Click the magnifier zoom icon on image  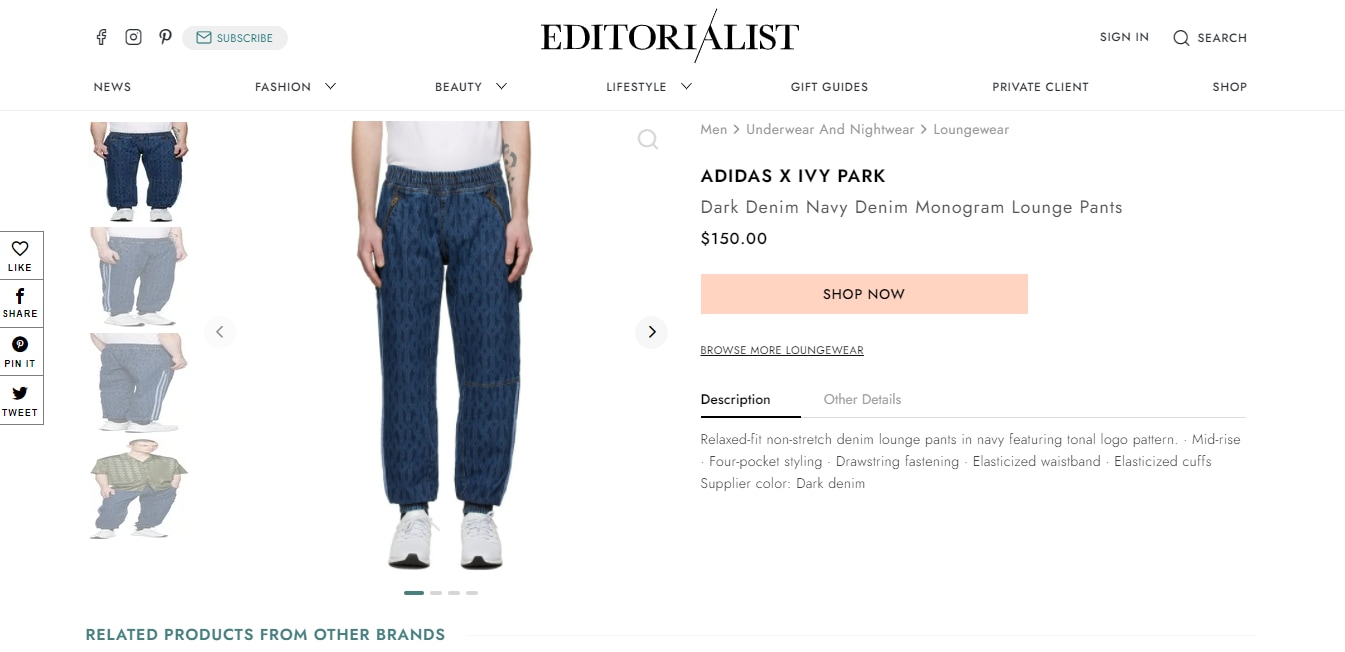tap(648, 139)
